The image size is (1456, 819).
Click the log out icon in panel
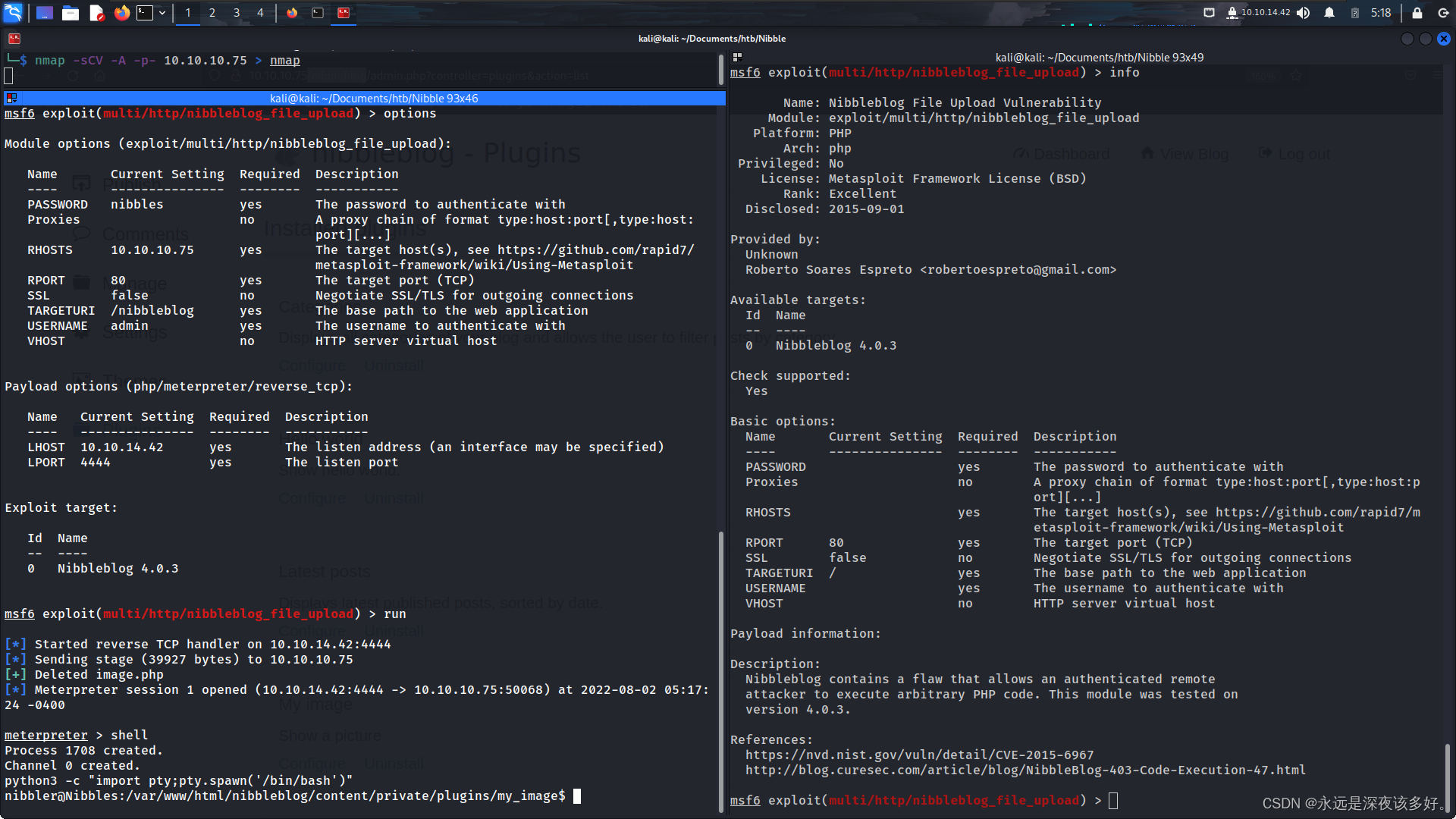1443,13
